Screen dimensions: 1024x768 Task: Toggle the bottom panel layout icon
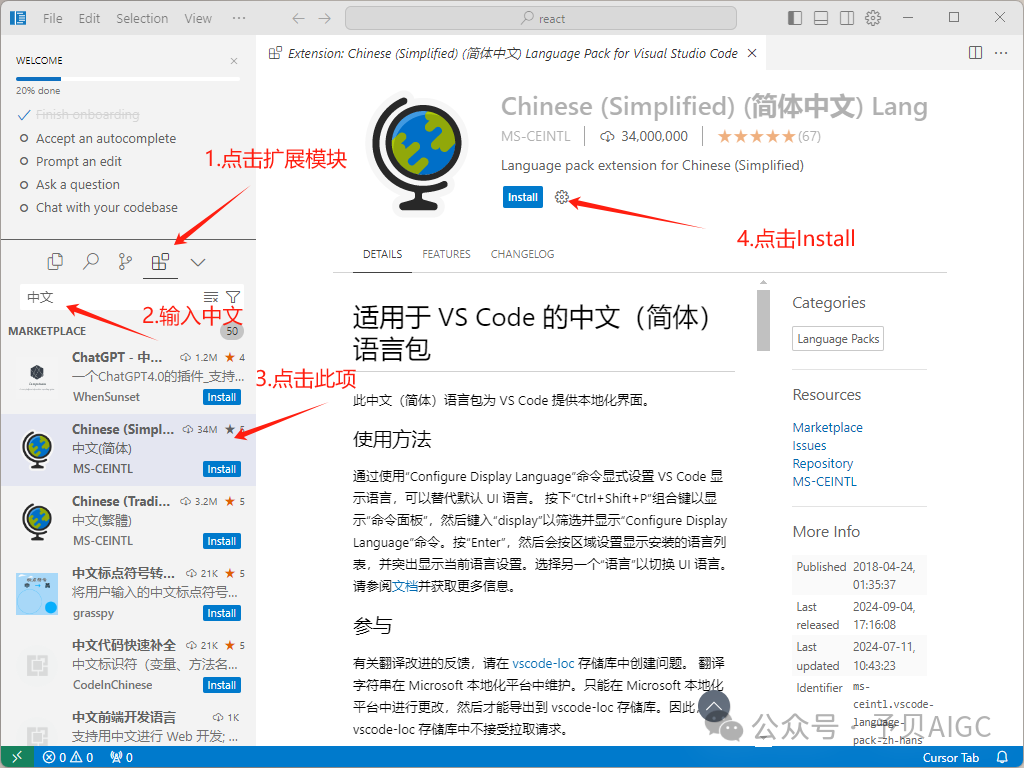pyautogui.click(x=821, y=18)
